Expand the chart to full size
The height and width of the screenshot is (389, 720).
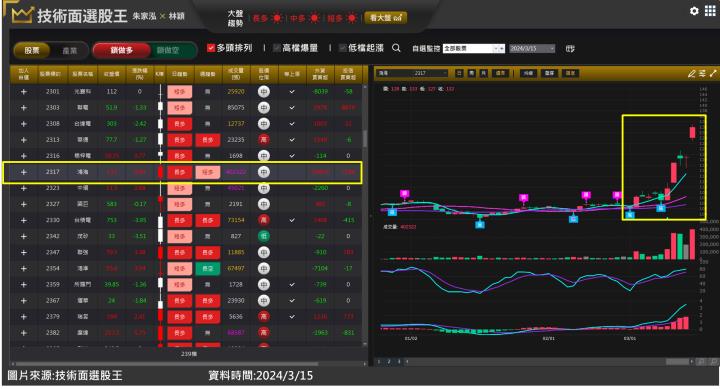coord(713,73)
